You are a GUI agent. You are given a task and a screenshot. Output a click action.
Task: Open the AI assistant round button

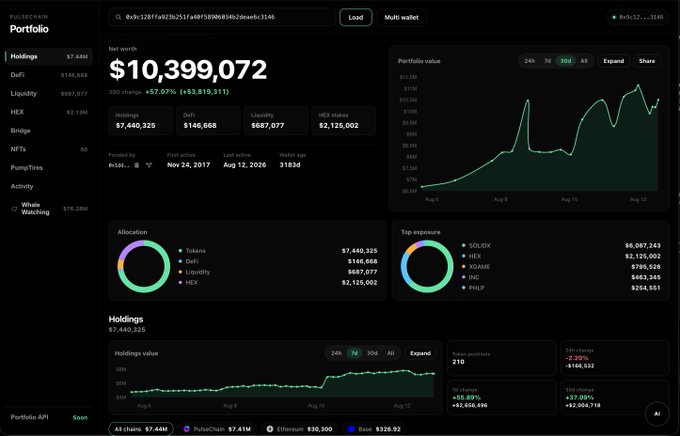657,413
